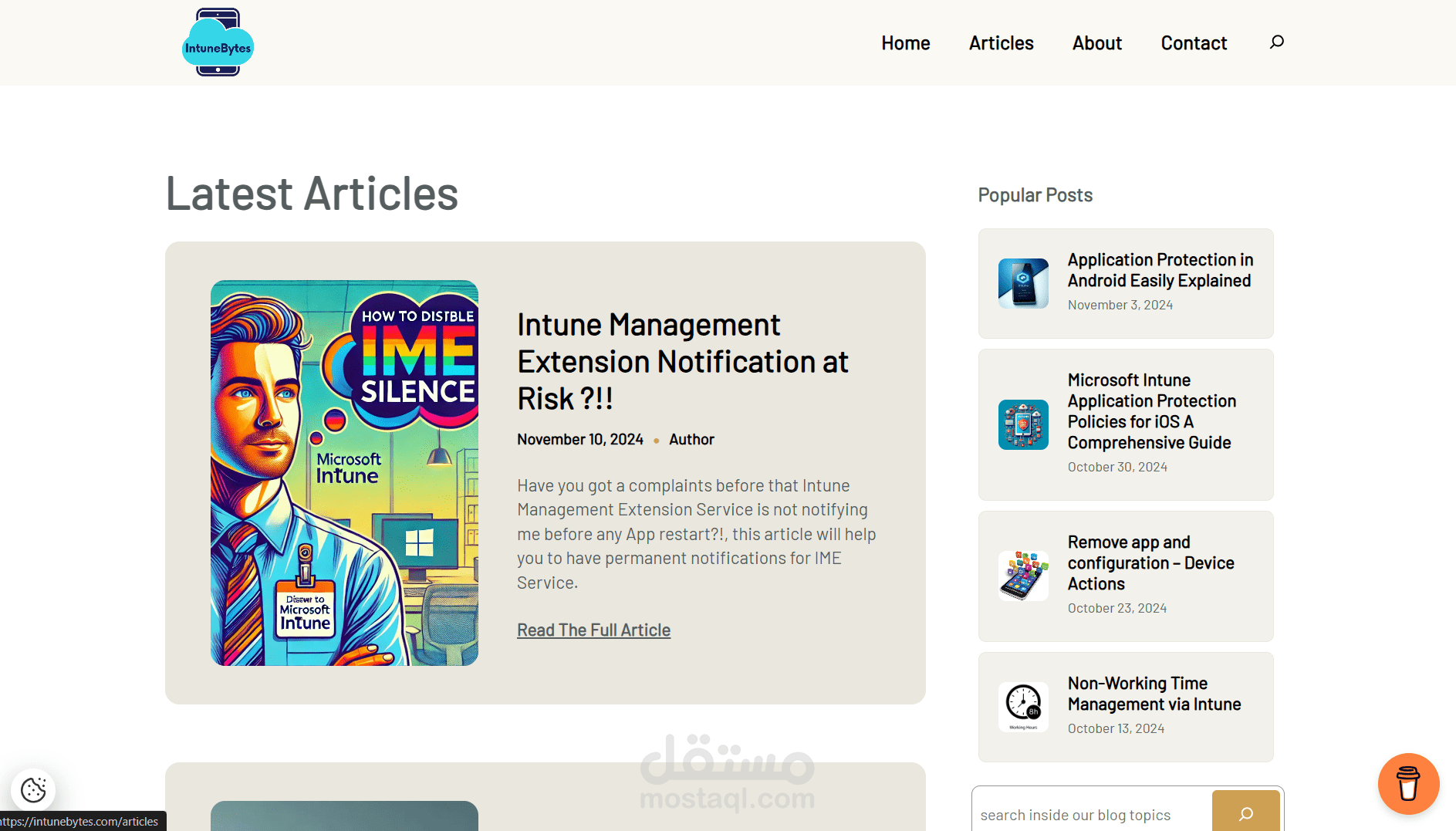Open the Articles menu item
Screen dimensions: 1456x831
pos(1002,43)
